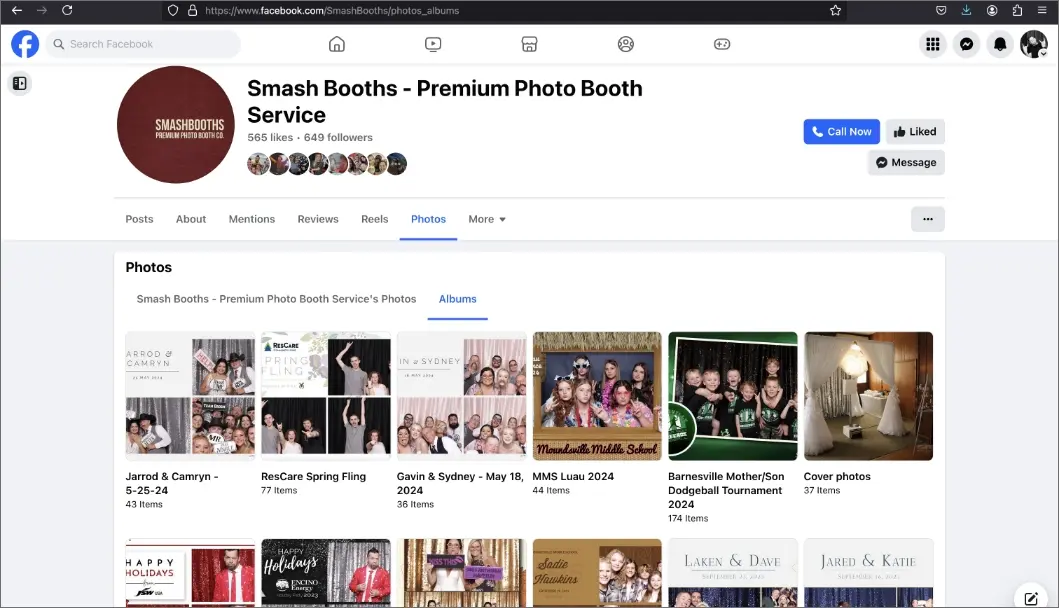Go forward with the browser forward arrow
The image size is (1059, 608).
click(x=42, y=10)
